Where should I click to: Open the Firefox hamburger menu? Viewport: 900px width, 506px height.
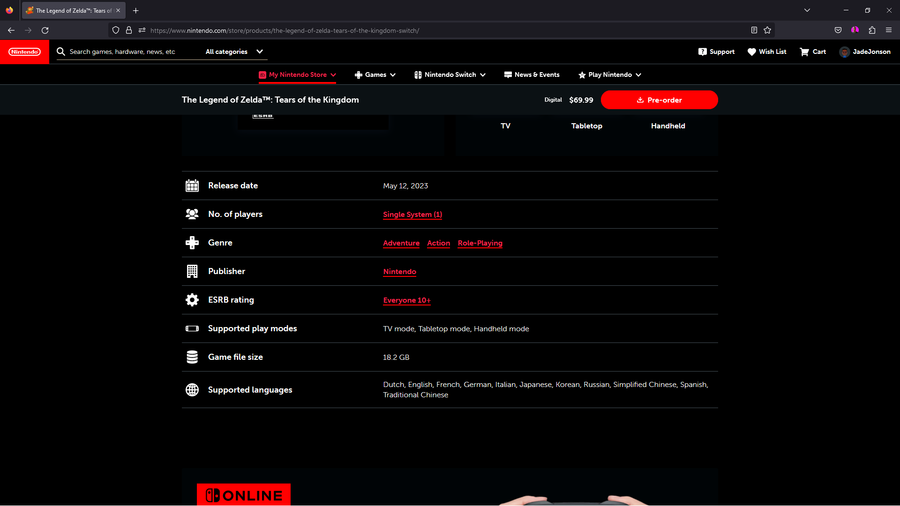pyautogui.click(x=889, y=30)
